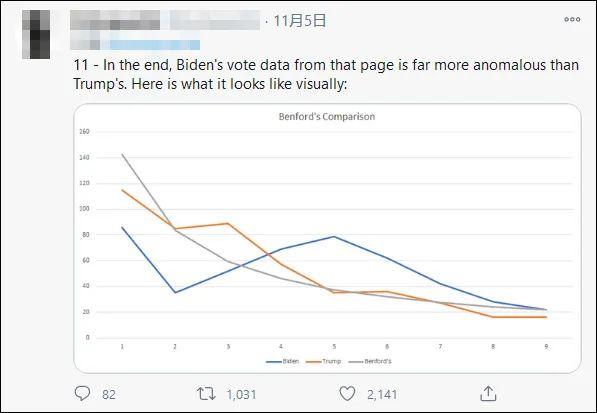Screen dimensions: 597x413
Task: Click the blurred reply-to mention link
Action: (155, 45)
